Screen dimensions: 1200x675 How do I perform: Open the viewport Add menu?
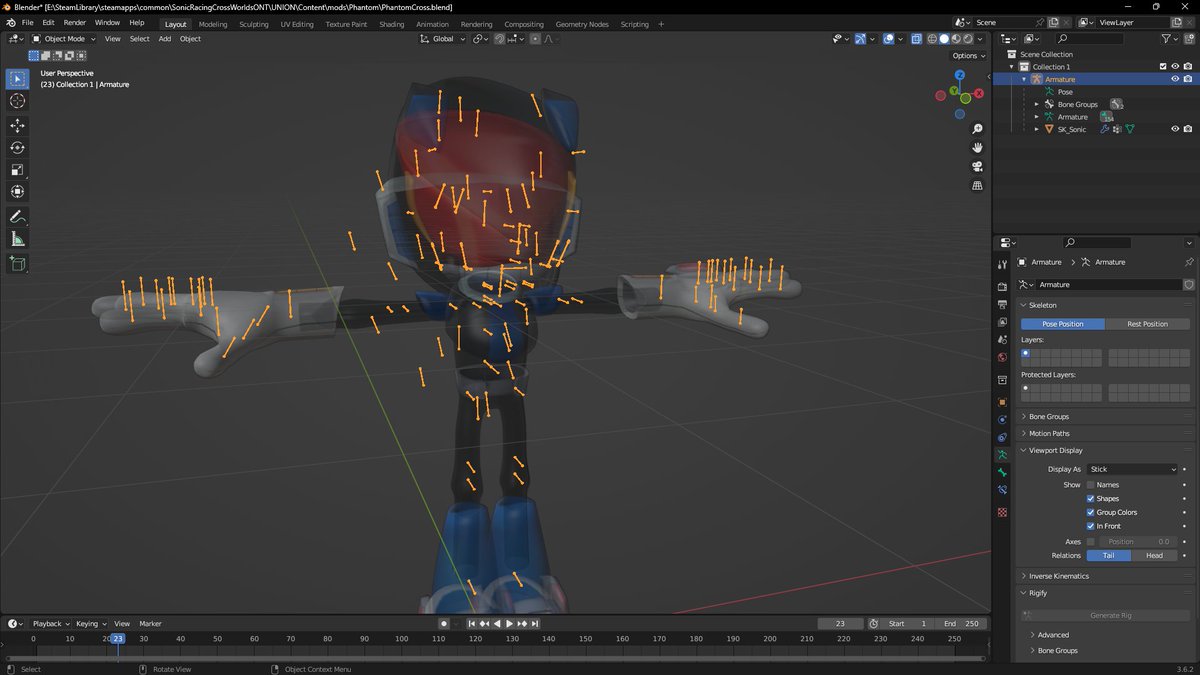click(164, 39)
